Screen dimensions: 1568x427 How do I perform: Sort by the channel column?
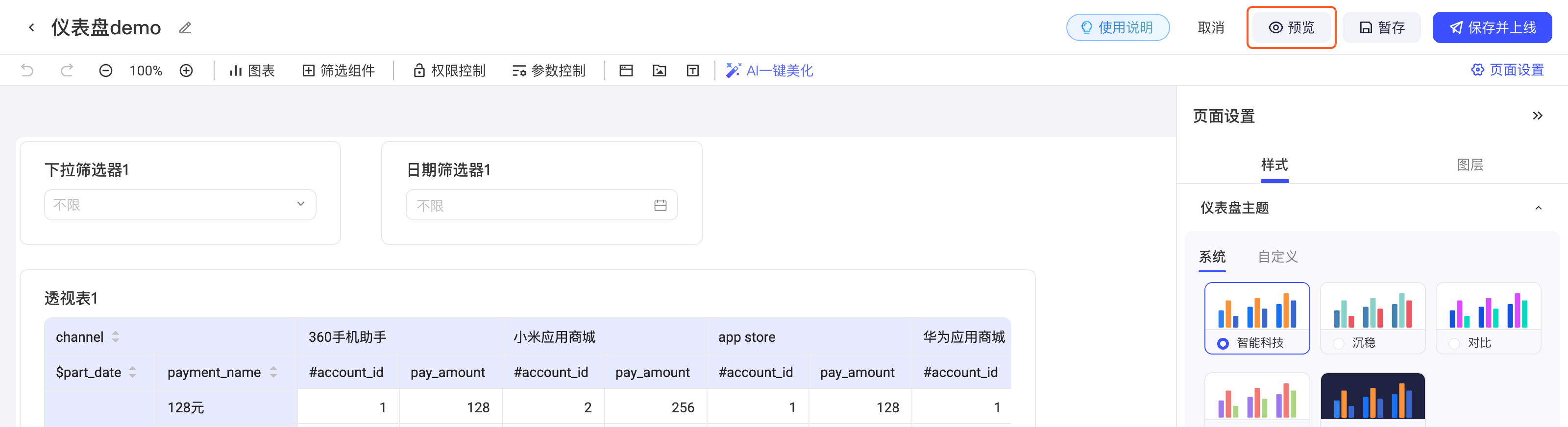tap(116, 337)
